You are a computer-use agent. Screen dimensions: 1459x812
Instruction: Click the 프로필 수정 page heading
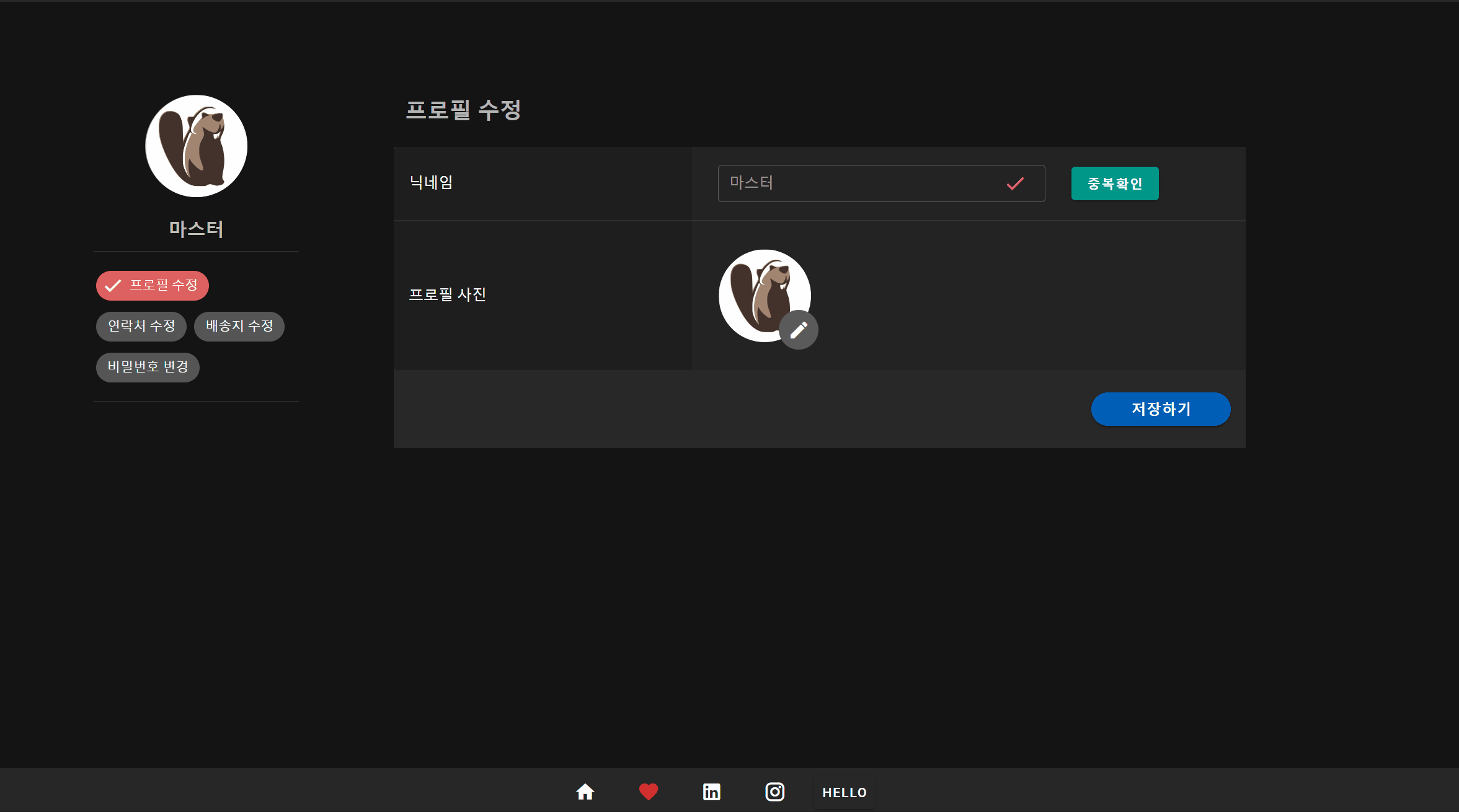tap(463, 110)
